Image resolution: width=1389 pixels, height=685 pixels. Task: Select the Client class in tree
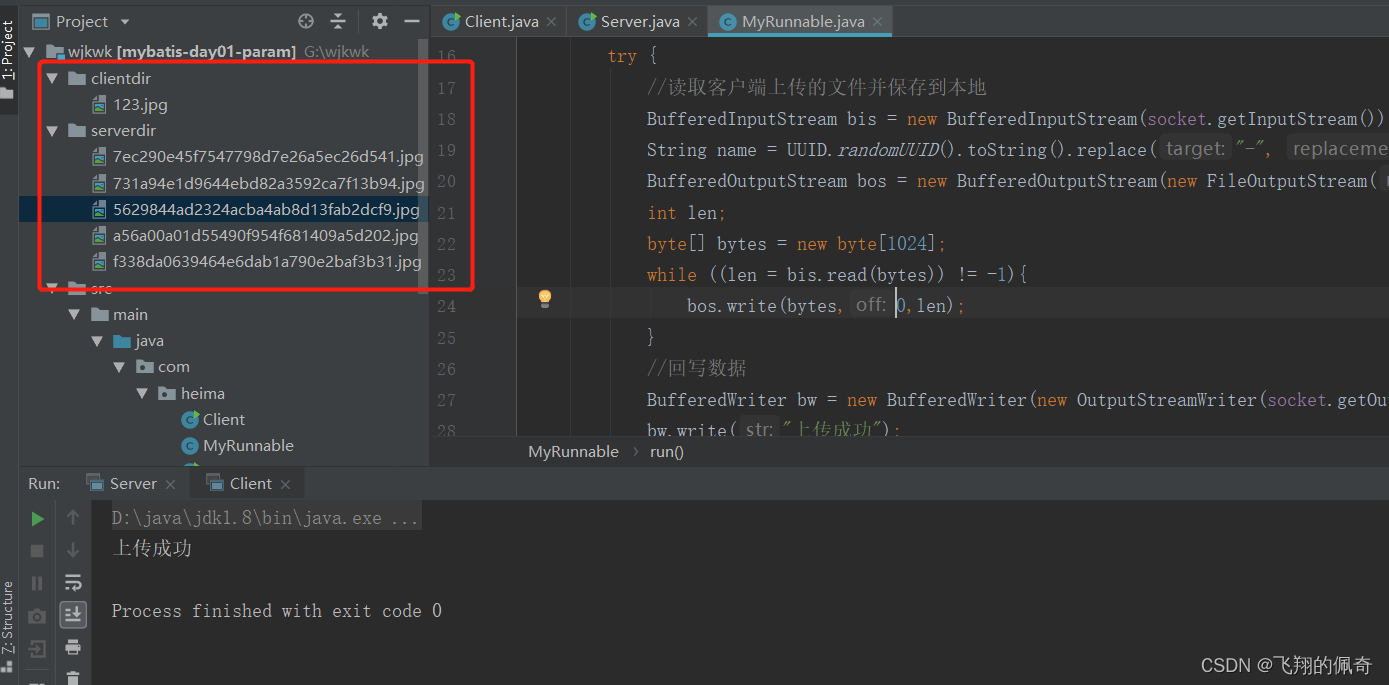pos(213,419)
